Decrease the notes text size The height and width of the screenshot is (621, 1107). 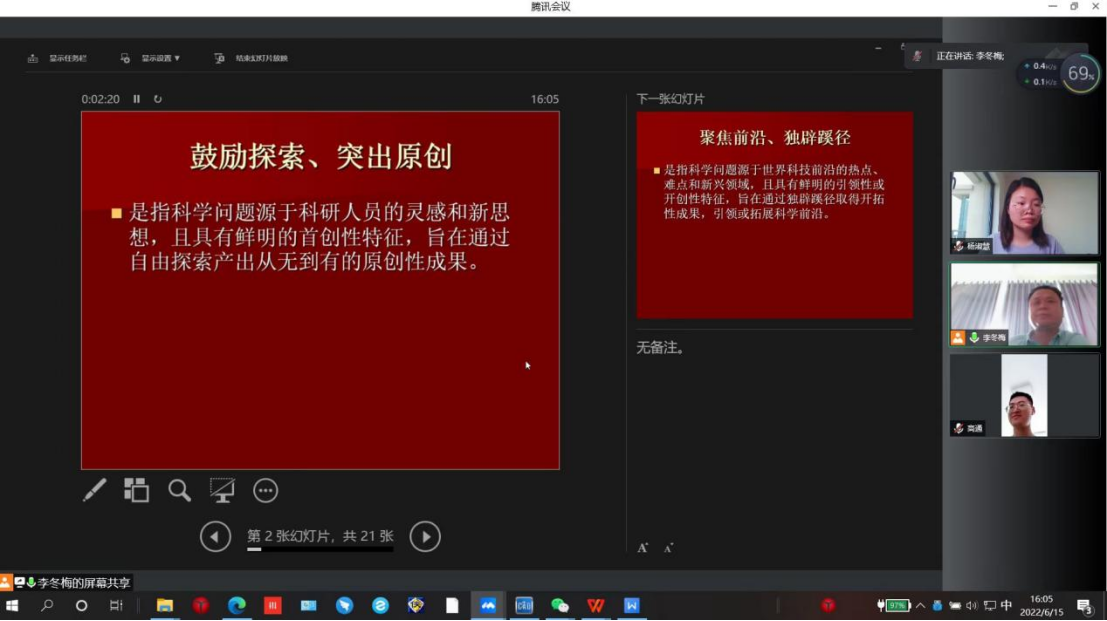(668, 548)
